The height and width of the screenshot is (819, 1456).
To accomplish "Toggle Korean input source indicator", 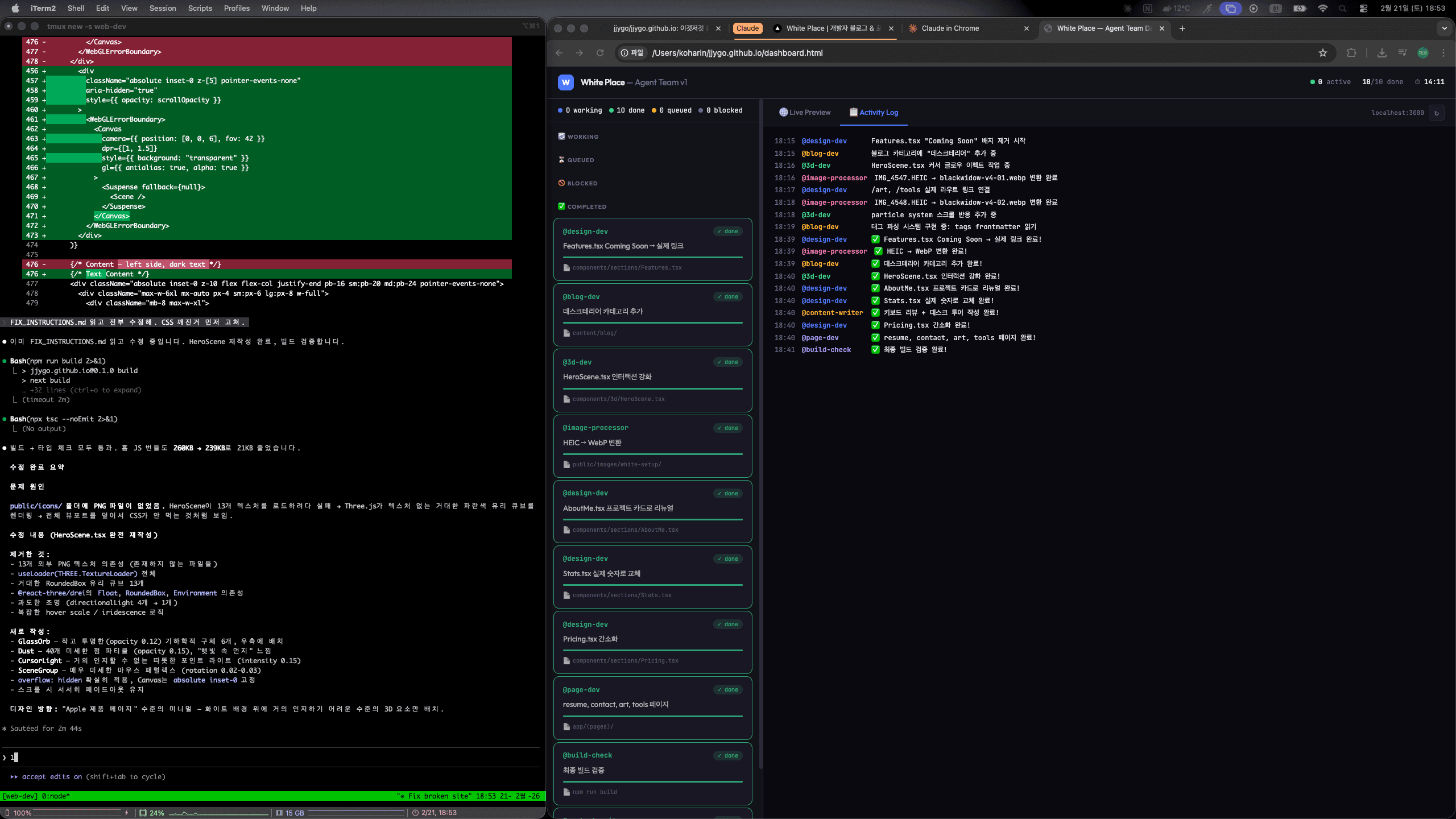I will 1276,9.
